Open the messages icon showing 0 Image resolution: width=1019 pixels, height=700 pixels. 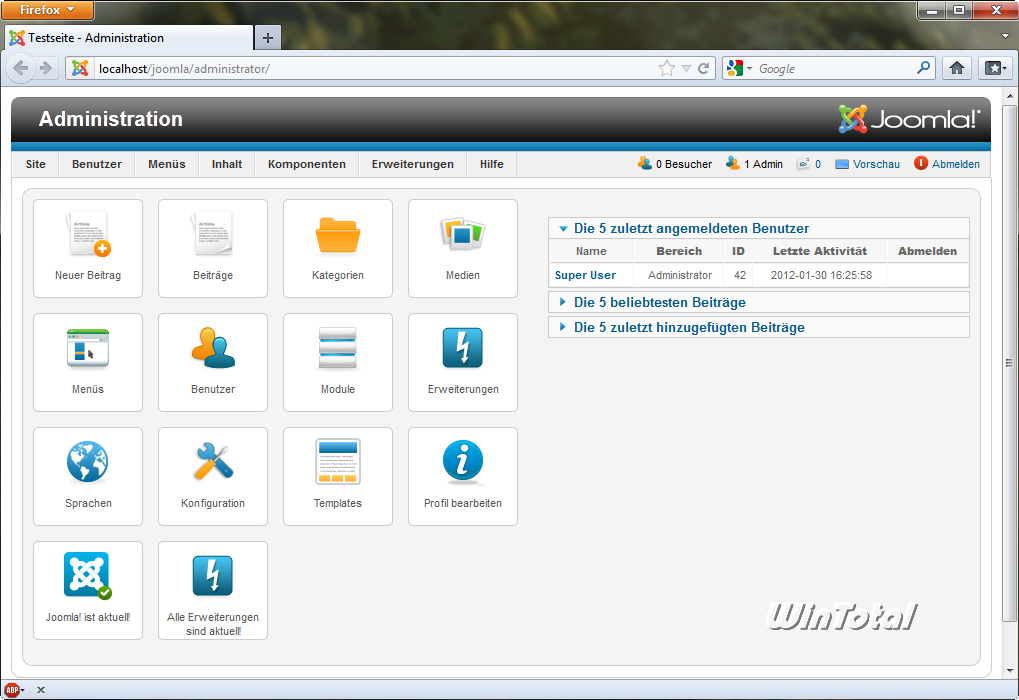[x=809, y=164]
